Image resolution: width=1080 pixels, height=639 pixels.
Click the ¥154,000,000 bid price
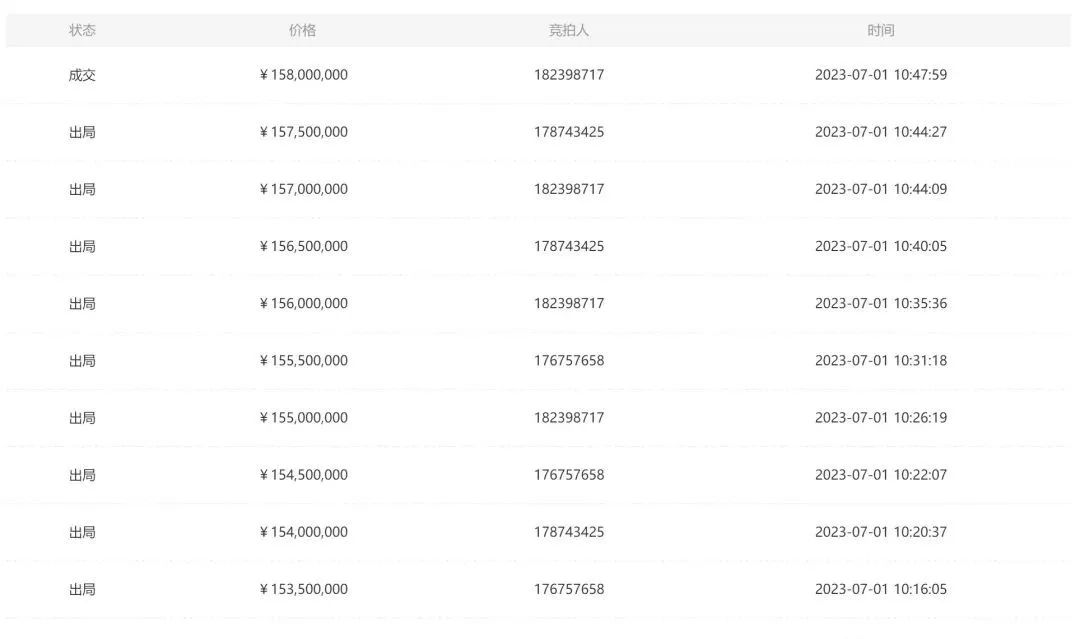coord(303,532)
